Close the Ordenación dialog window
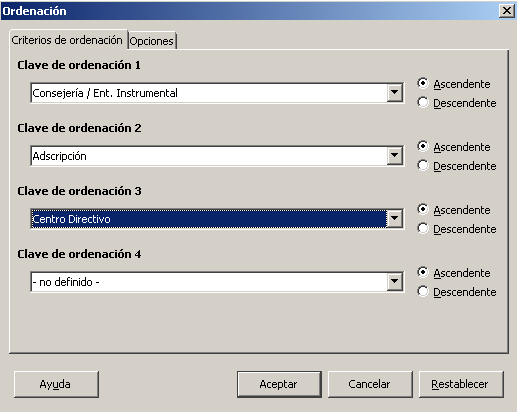 point(507,11)
